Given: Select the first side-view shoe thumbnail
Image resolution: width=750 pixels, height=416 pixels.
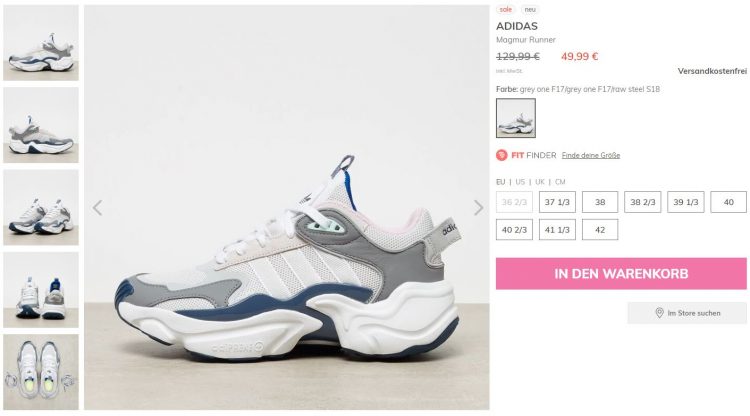Looking at the screenshot, I should point(41,43).
